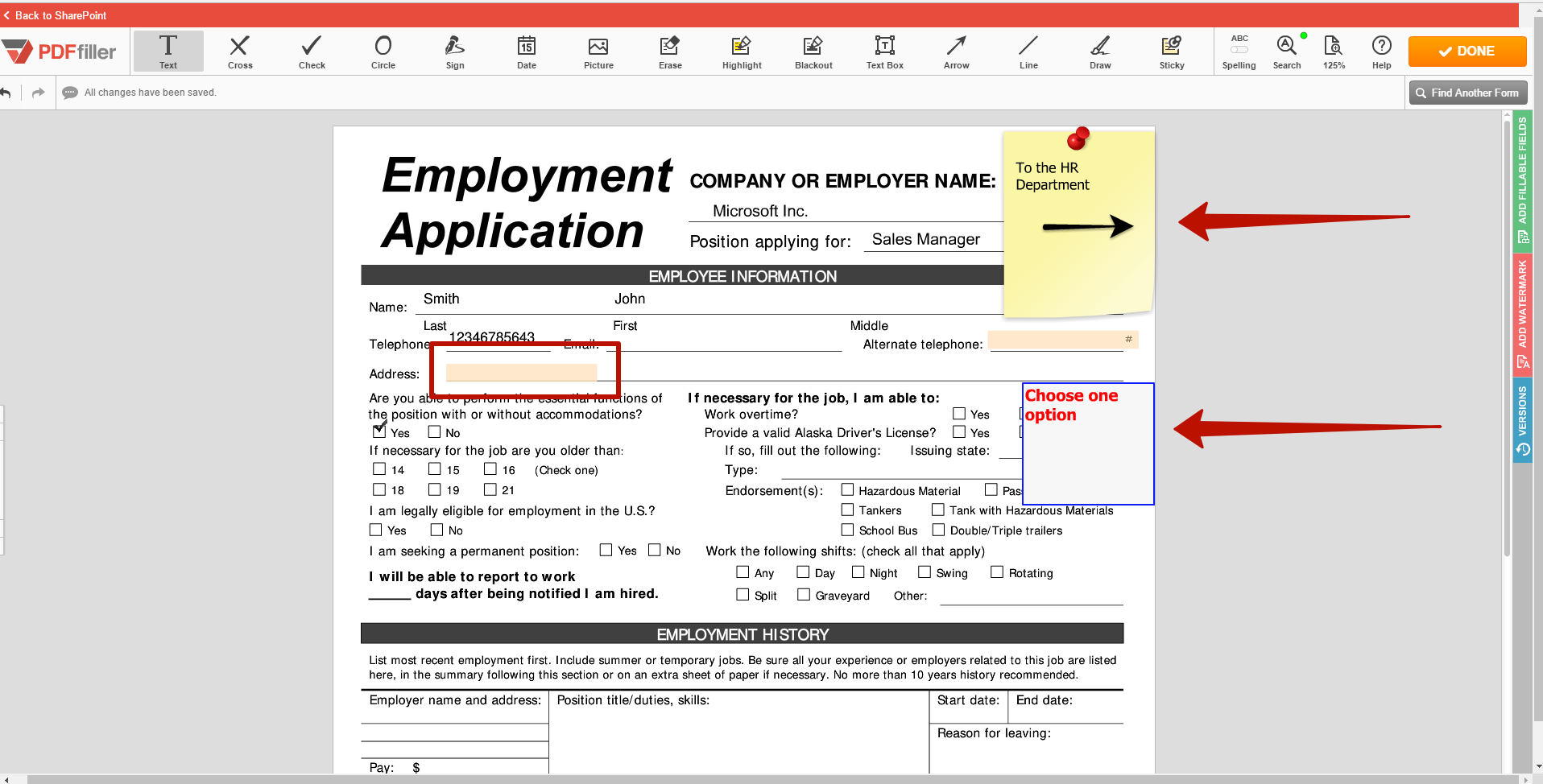Click the 'Microsoft Inc.' company text

point(760,211)
